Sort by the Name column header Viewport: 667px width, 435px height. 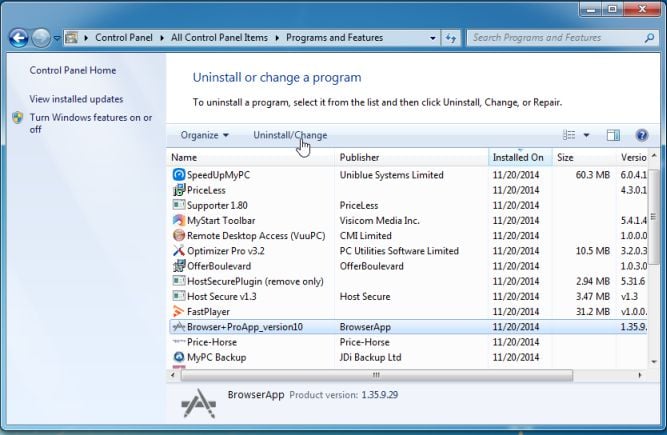coord(251,157)
